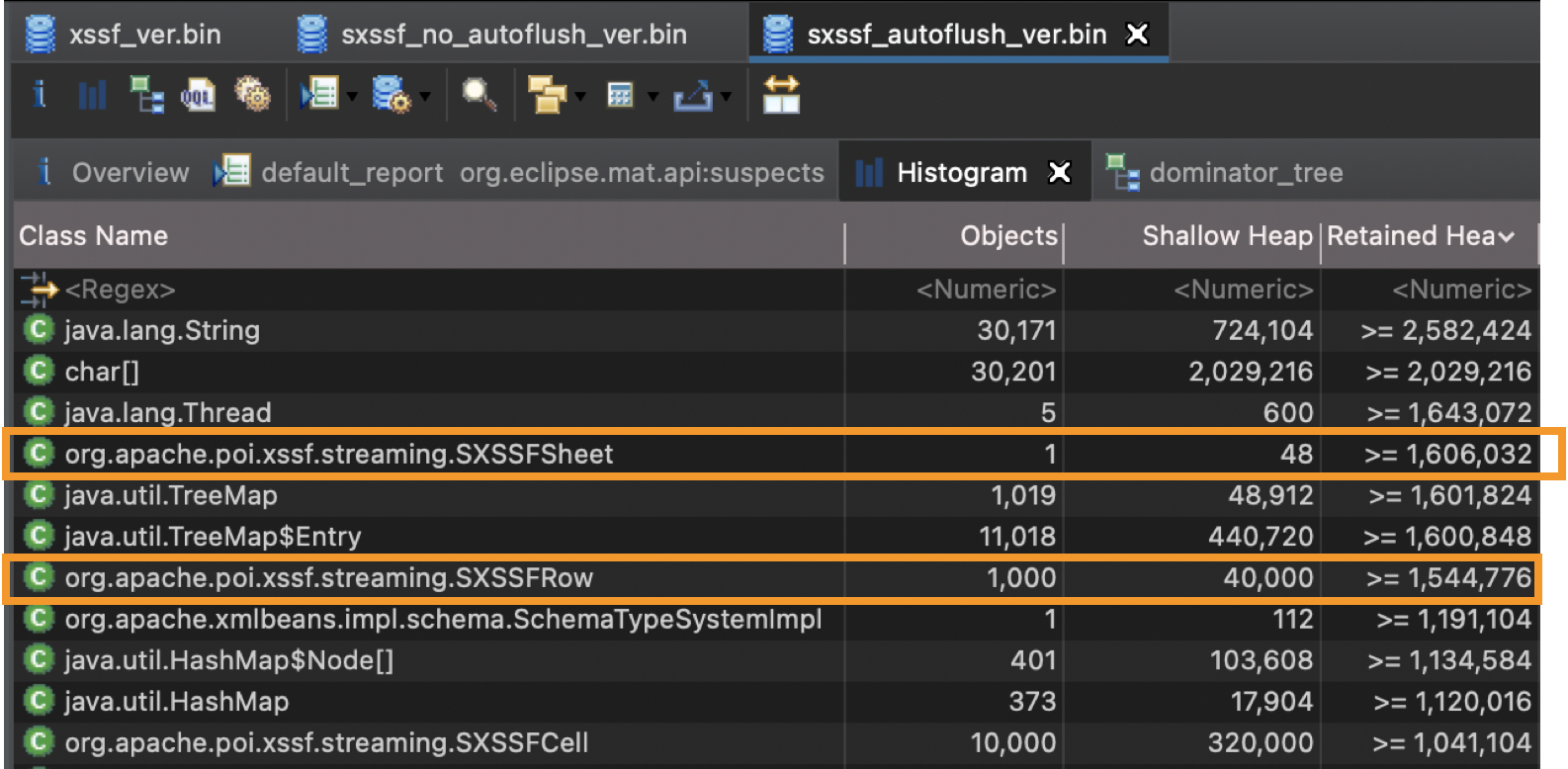Click the xssf_ver.bin tab database icon

pyautogui.click(x=41, y=35)
